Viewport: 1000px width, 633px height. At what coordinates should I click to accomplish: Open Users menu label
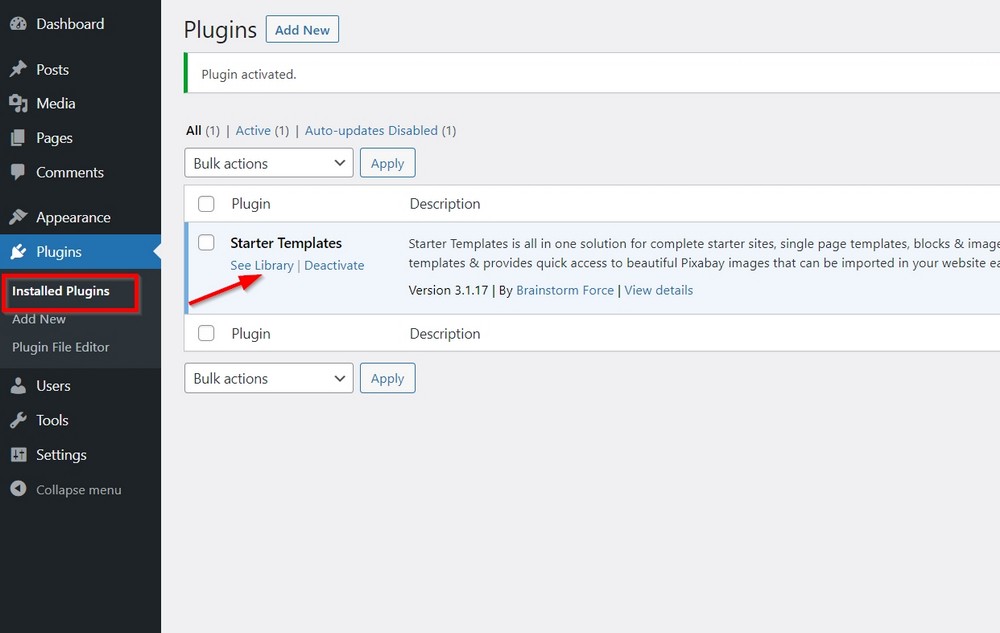coord(53,386)
